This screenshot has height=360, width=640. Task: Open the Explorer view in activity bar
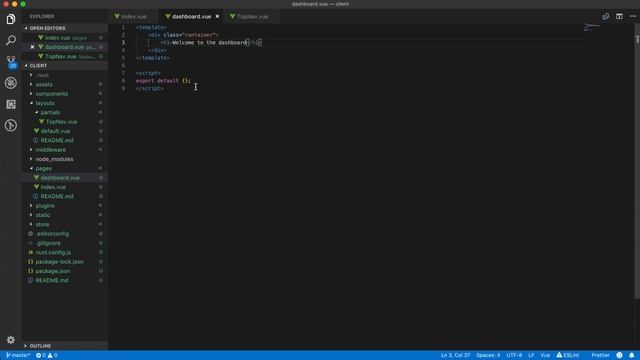[x=11, y=19]
